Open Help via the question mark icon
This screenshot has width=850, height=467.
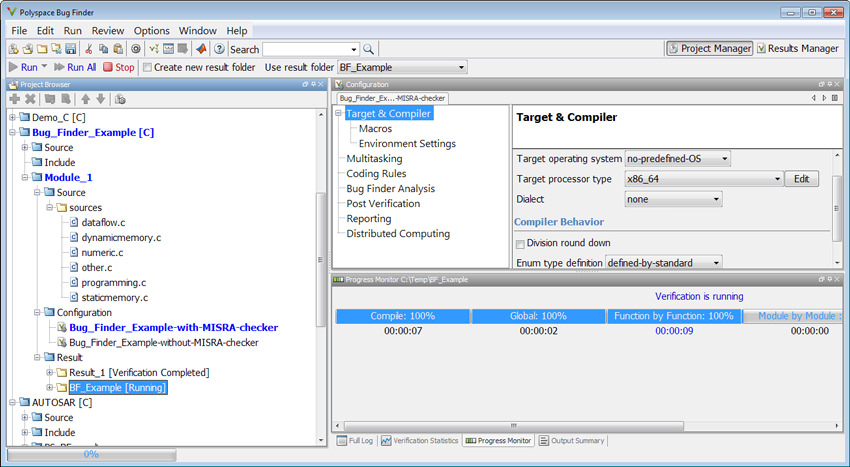coord(219,49)
